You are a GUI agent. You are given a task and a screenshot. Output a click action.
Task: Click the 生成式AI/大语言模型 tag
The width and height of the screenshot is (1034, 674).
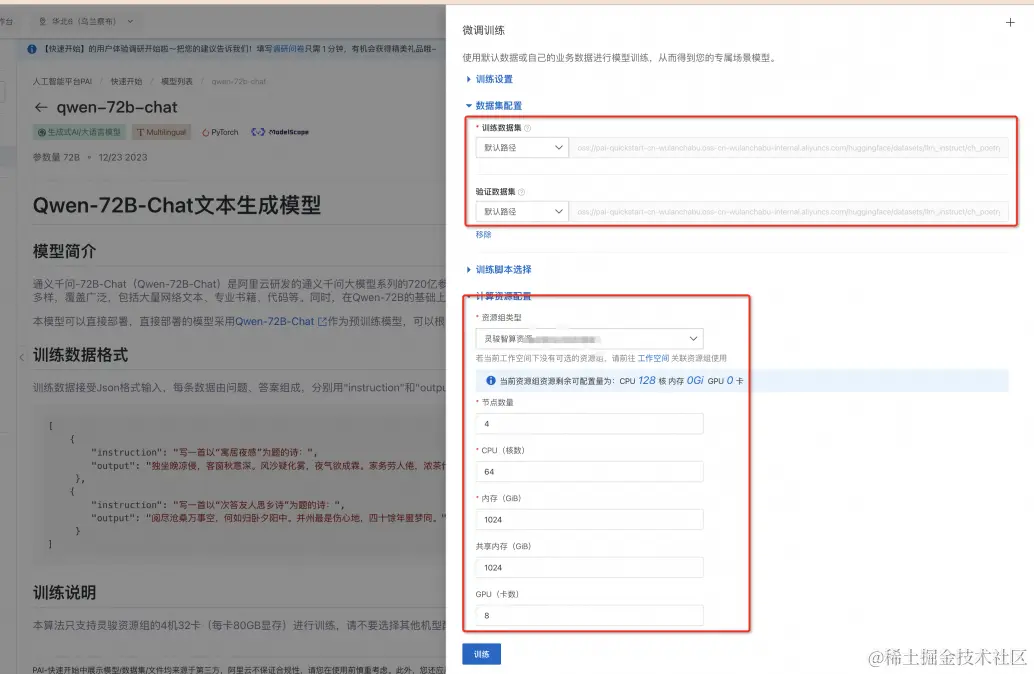point(79,132)
